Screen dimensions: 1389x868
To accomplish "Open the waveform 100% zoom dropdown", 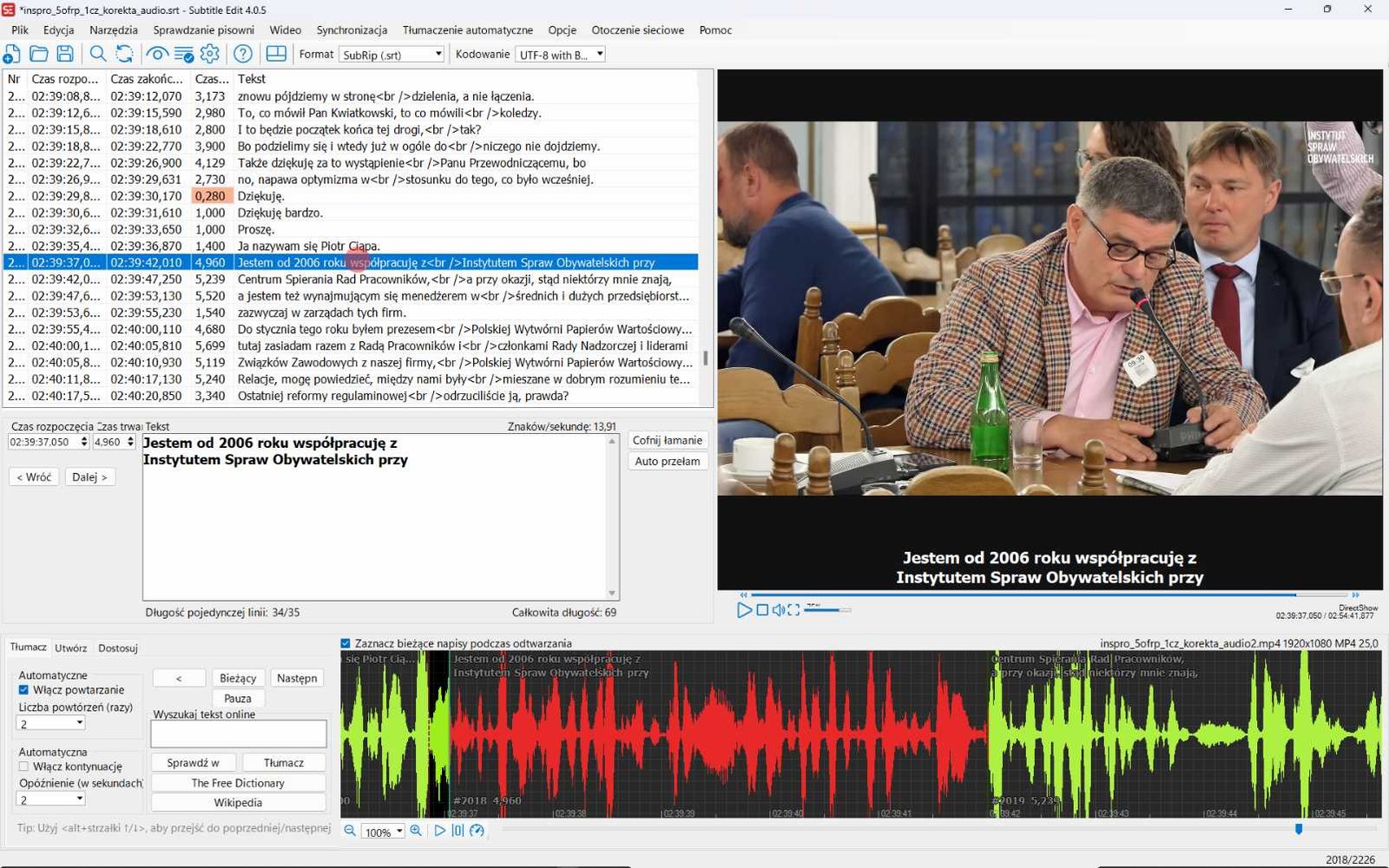I will click(x=383, y=832).
